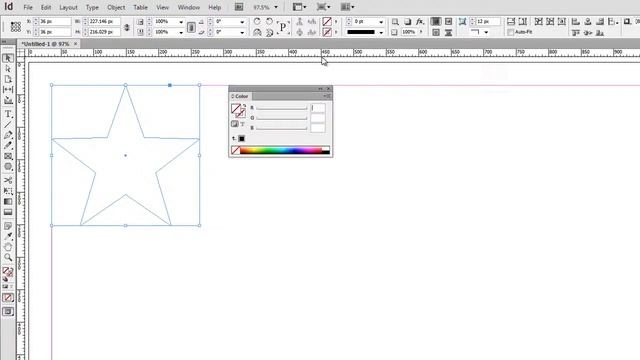Viewport: 640px width, 360px height.
Task: Close the Untitled-1 document tab
Action: [76, 44]
